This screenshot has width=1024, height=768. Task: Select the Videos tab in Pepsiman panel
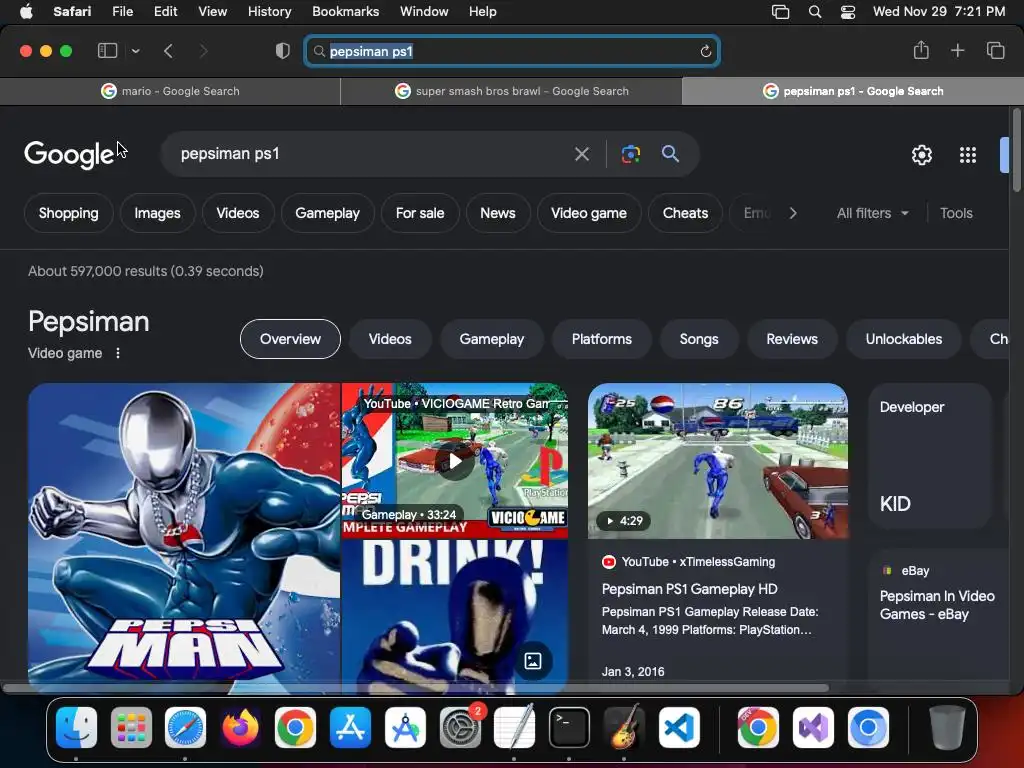click(x=390, y=339)
